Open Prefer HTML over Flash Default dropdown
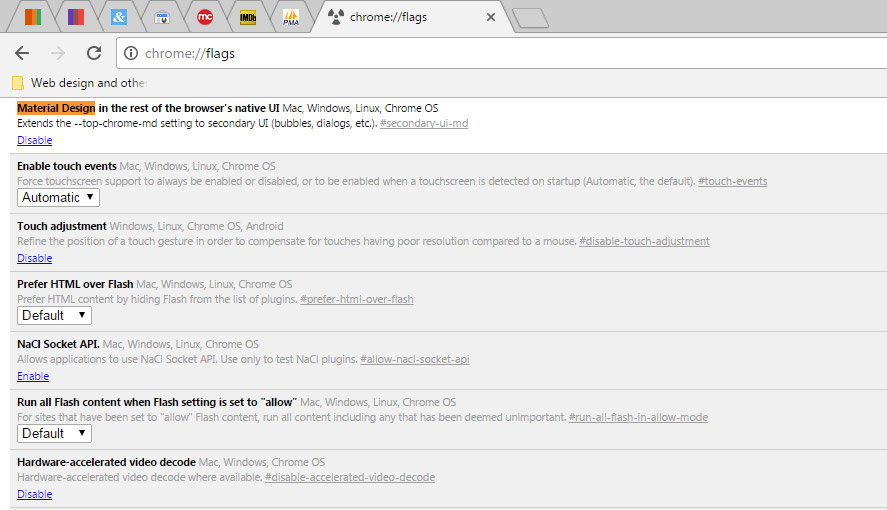The width and height of the screenshot is (887, 510). (54, 315)
